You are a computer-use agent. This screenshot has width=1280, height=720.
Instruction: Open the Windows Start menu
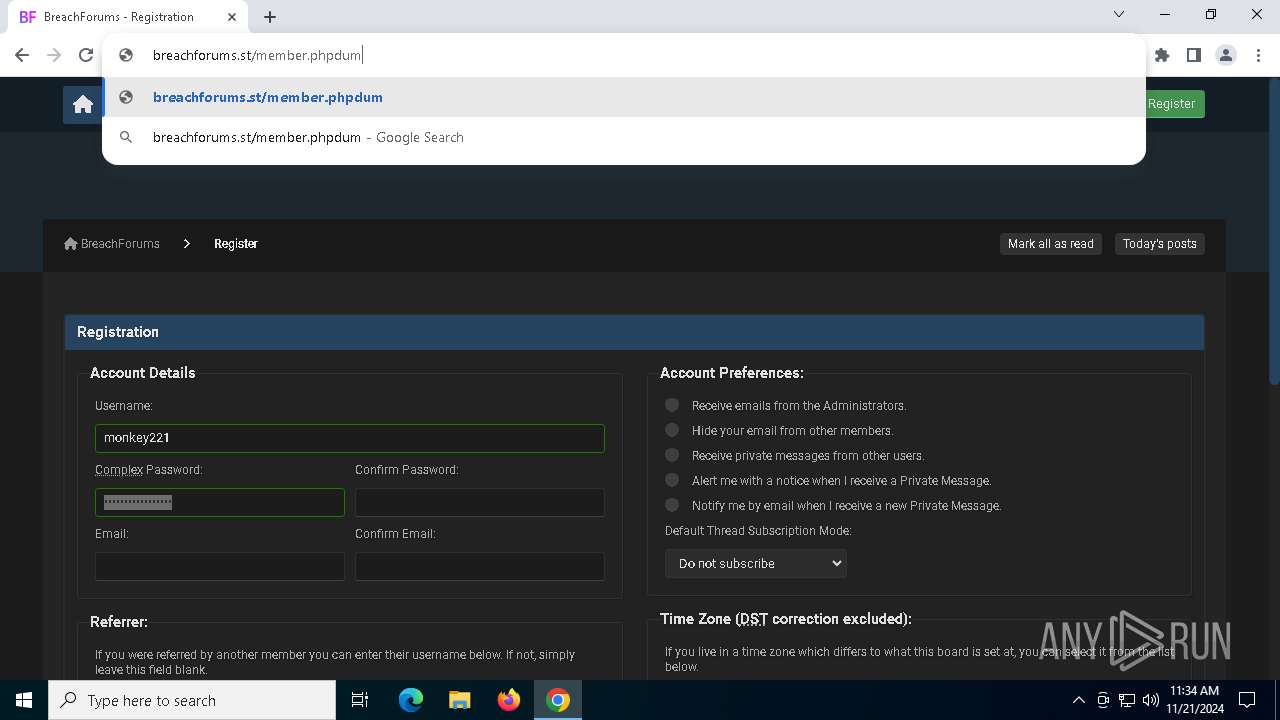(24, 700)
